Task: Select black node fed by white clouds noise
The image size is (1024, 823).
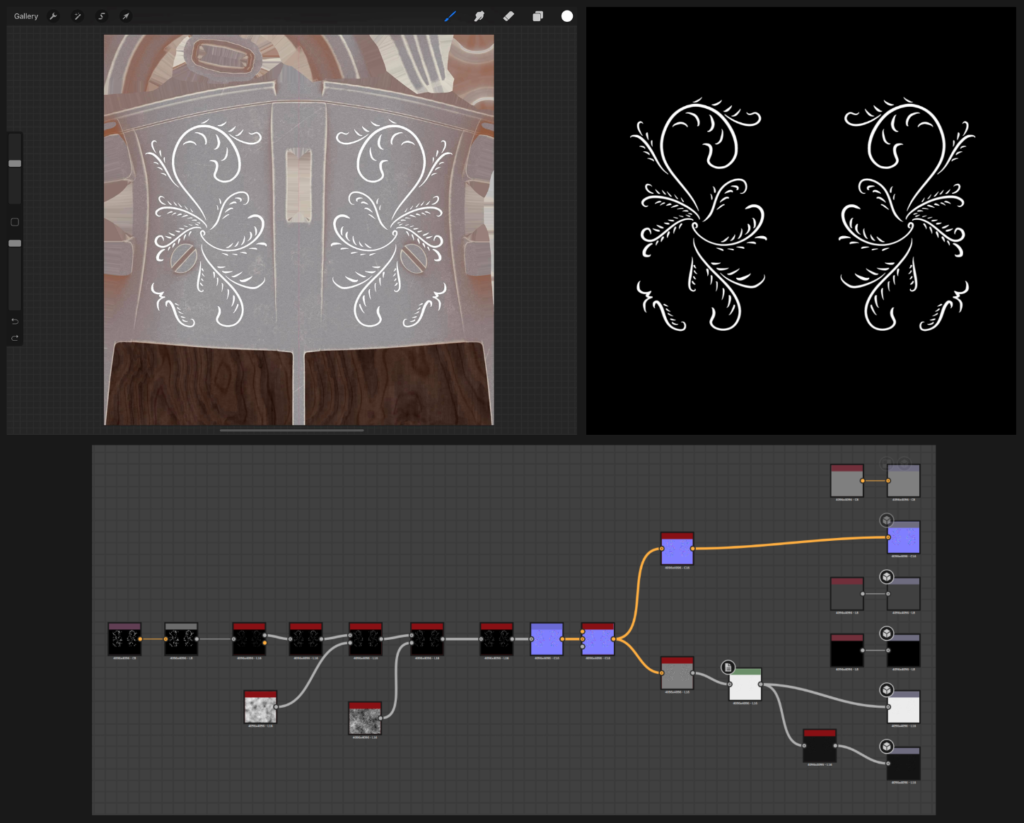Action: 365,639
